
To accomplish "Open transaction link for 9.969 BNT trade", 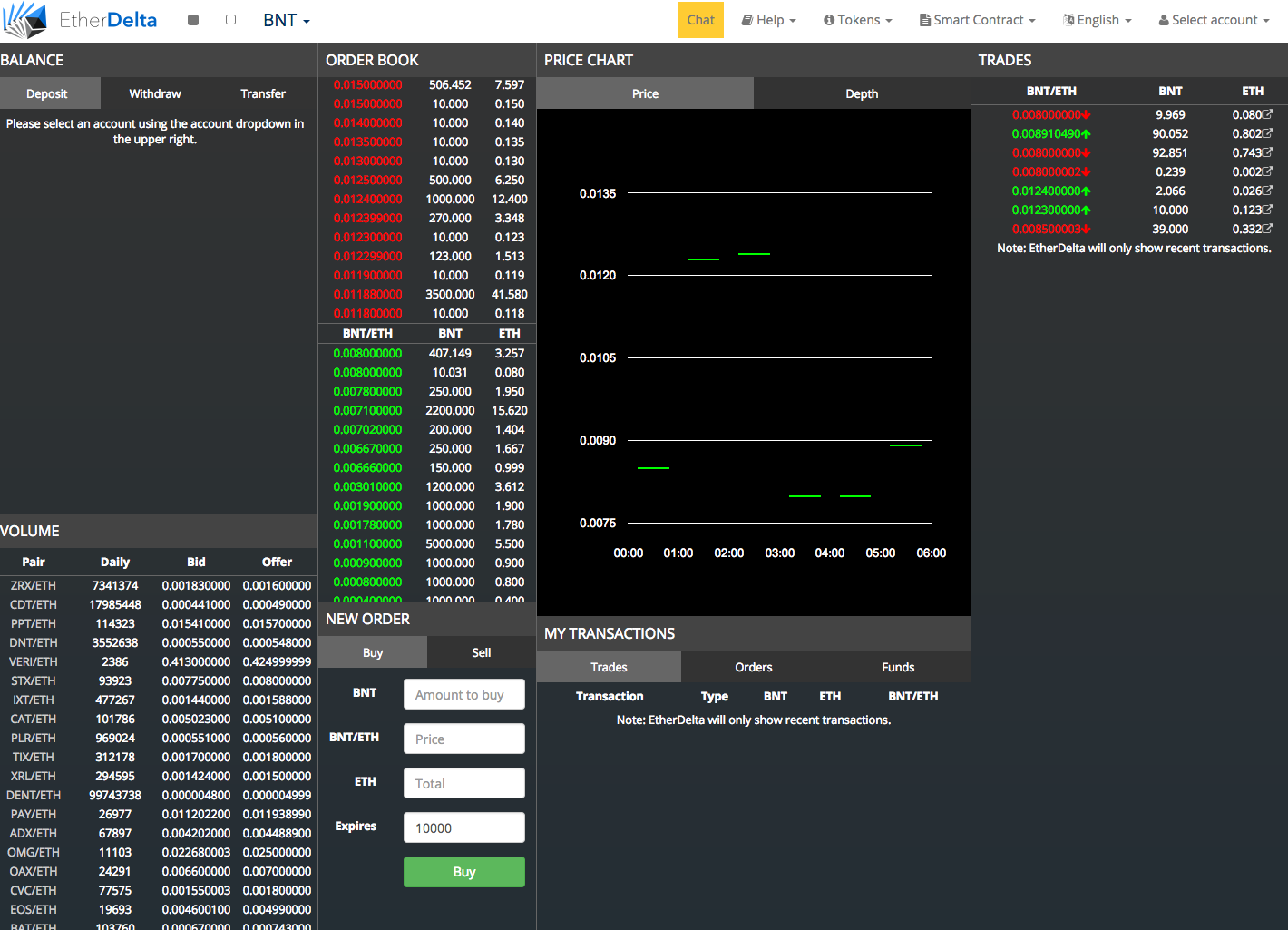I will tap(1268, 114).
